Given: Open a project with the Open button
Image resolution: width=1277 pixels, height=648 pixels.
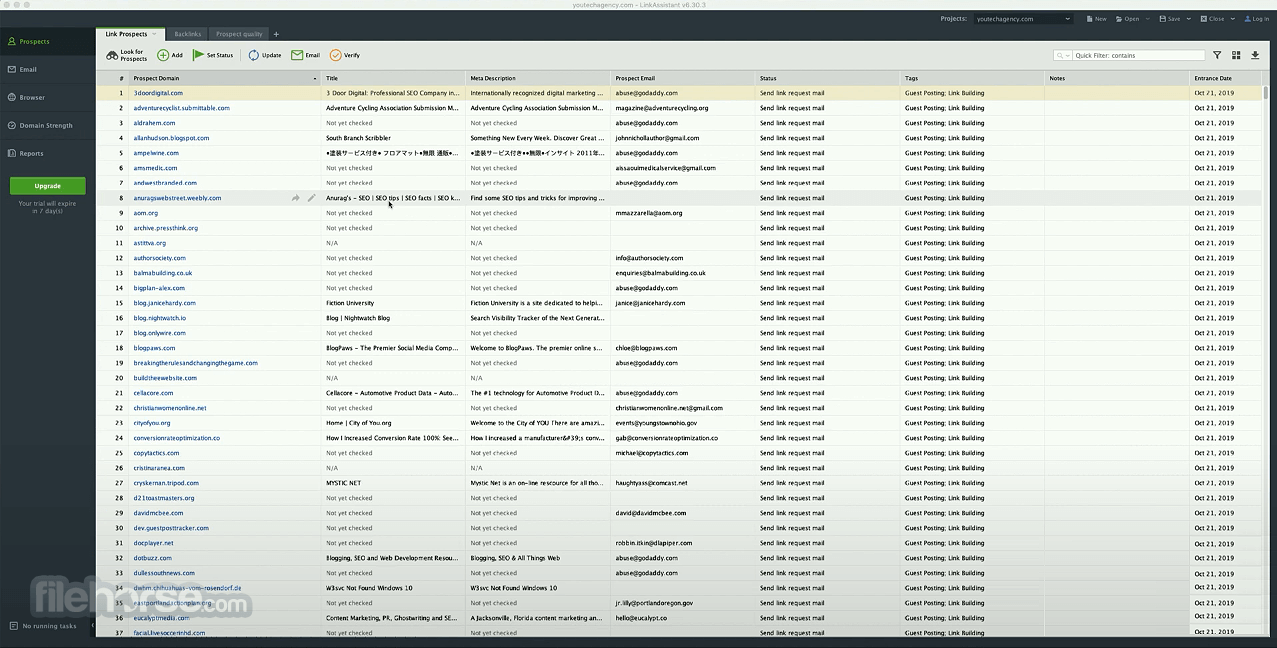Looking at the screenshot, I should [x=1127, y=19].
